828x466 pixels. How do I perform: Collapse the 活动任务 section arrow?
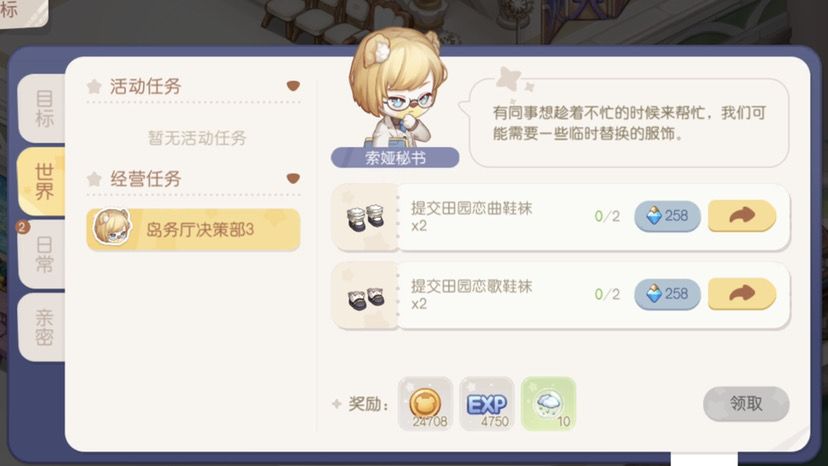(293, 86)
